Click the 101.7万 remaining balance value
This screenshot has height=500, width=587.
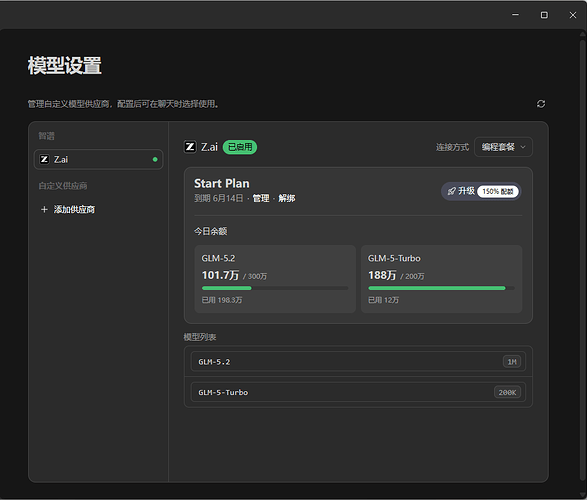point(220,275)
